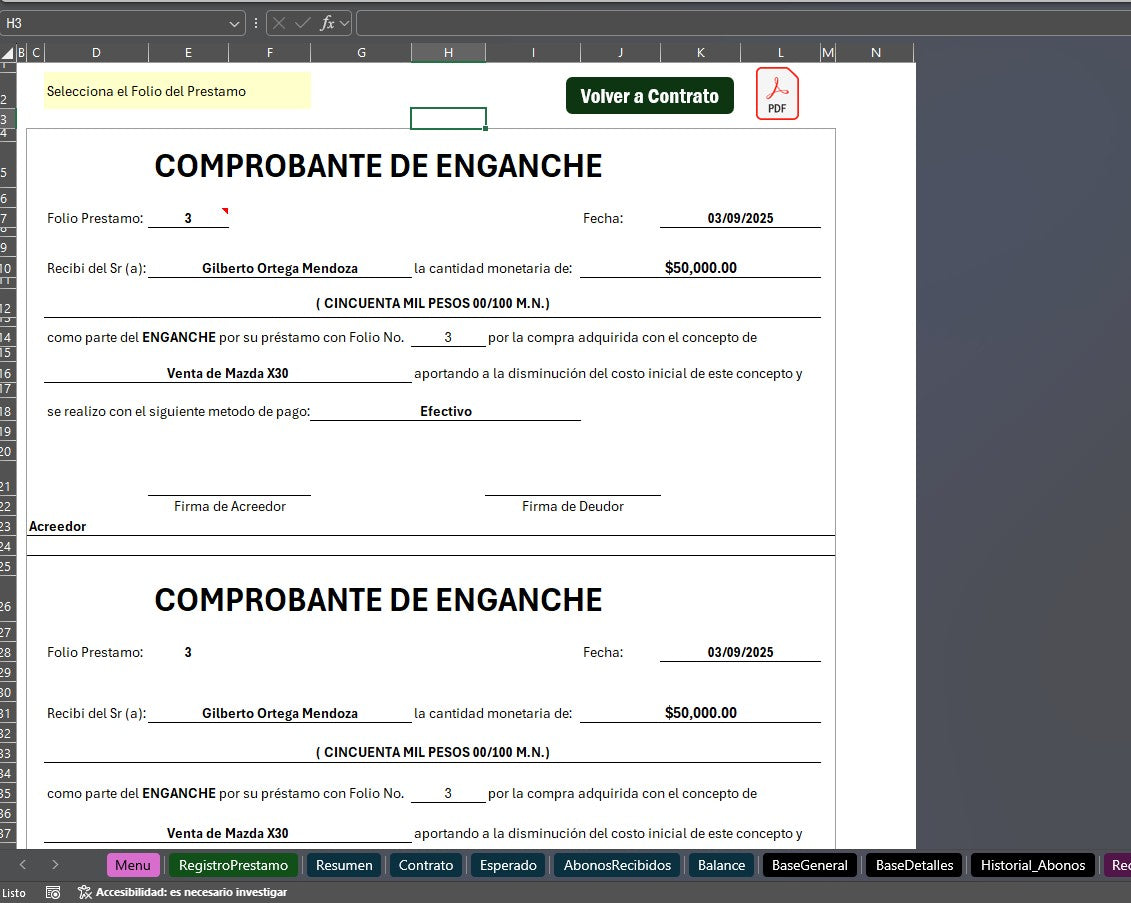This screenshot has height=903, width=1131.
Task: Click the Cancel X icon in formula bar
Action: [x=279, y=23]
